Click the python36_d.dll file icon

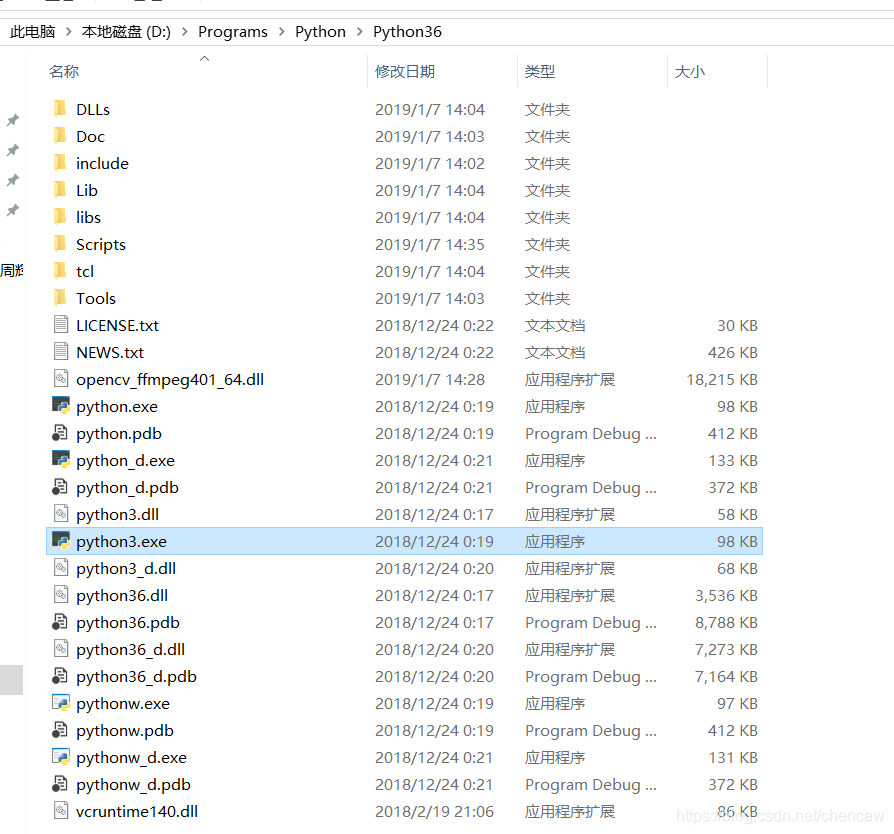click(60, 649)
